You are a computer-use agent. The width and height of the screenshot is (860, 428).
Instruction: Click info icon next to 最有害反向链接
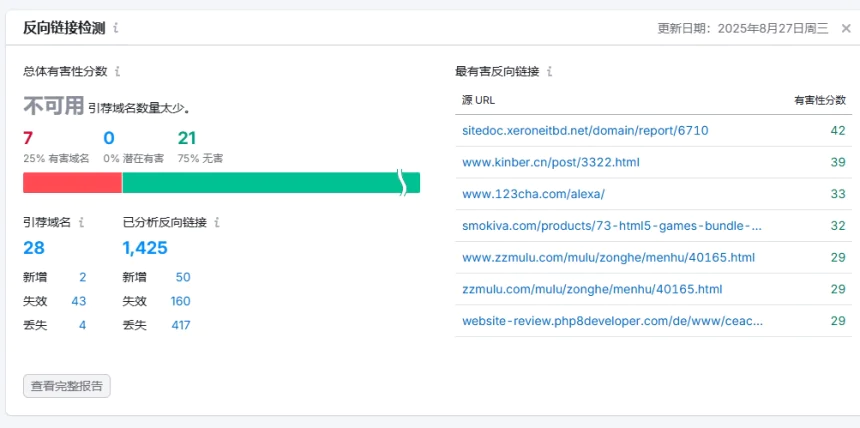pos(550,72)
